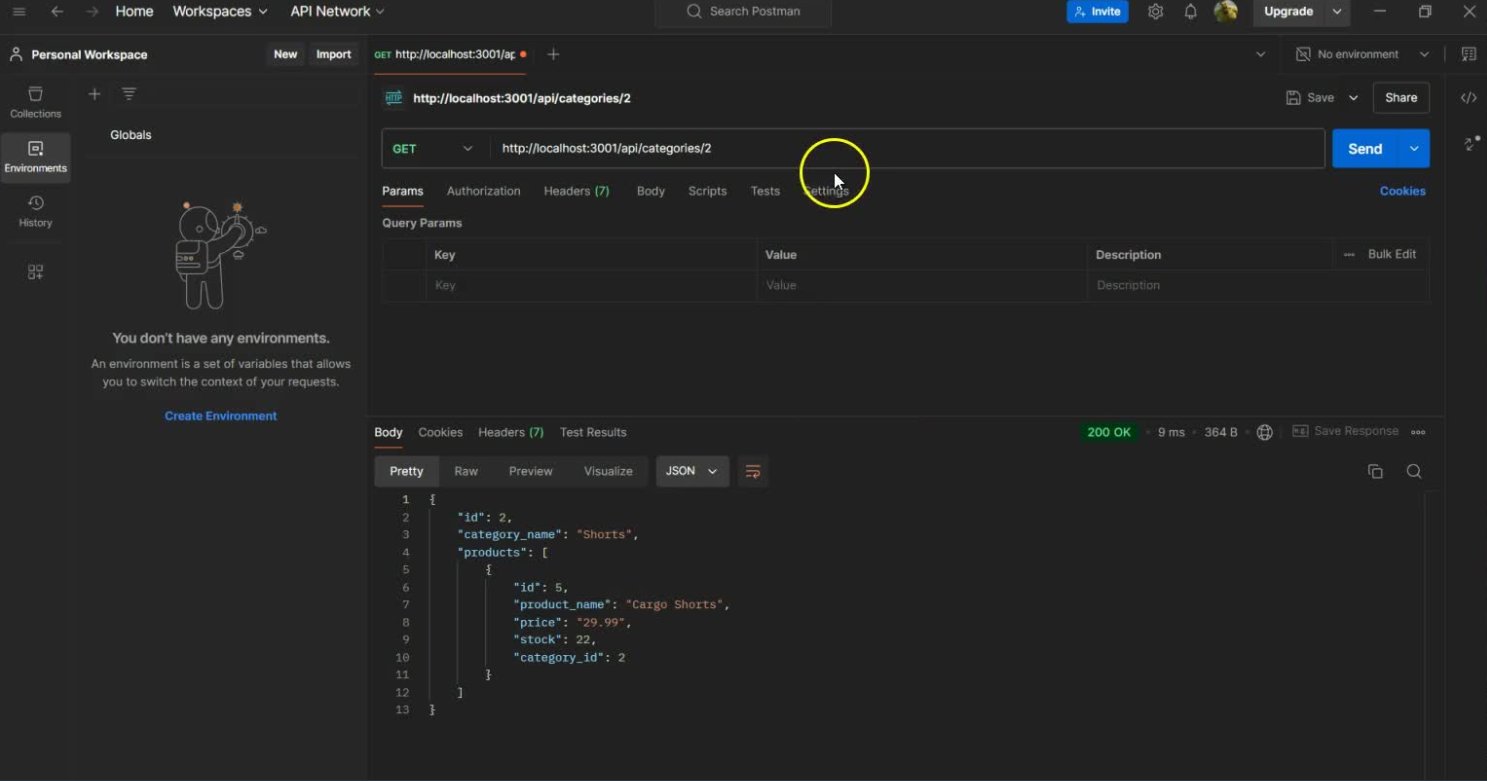Toggle line wrap icon in response
Image resolution: width=1487 pixels, height=781 pixels.
tap(753, 471)
